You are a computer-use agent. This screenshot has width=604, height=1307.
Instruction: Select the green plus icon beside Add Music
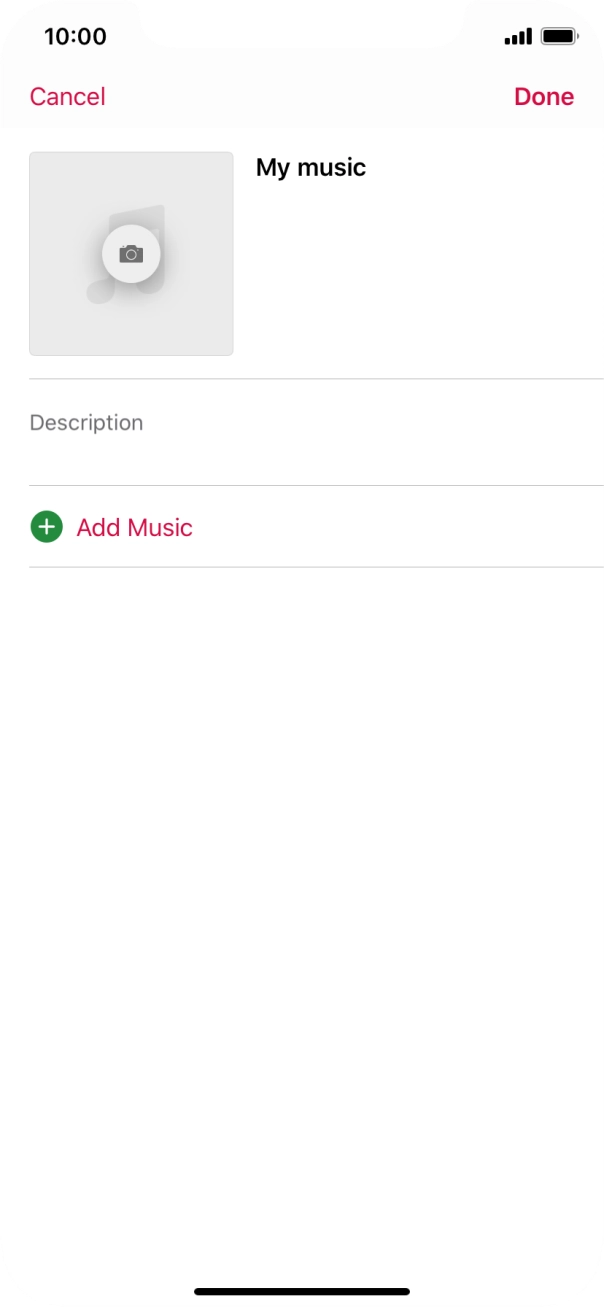pos(48,526)
